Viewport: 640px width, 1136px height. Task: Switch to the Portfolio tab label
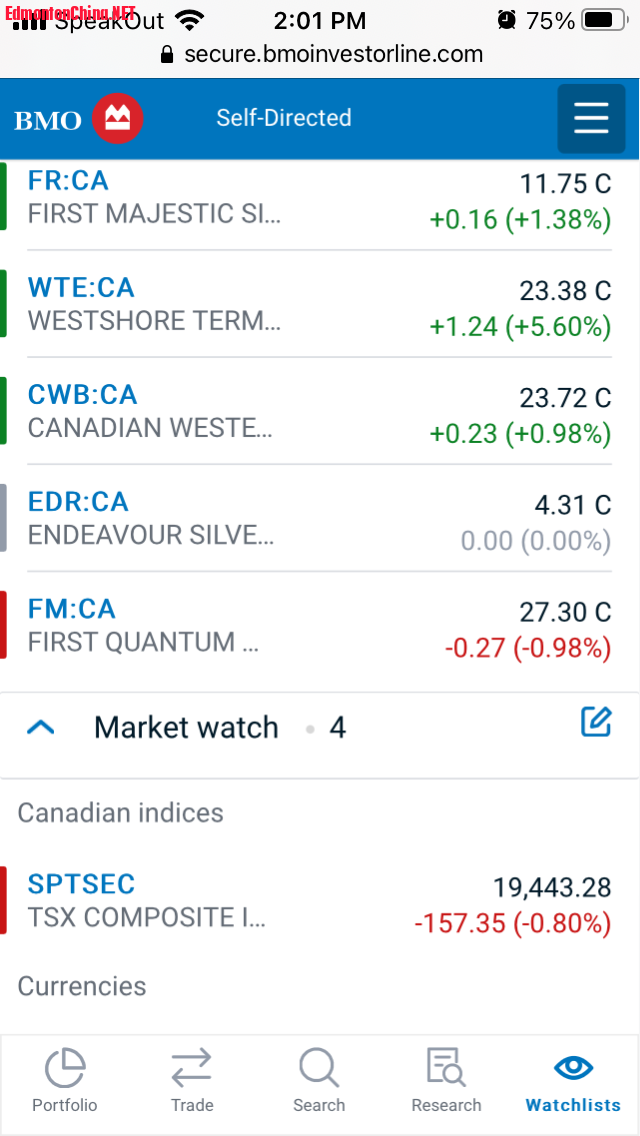[x=65, y=1105]
